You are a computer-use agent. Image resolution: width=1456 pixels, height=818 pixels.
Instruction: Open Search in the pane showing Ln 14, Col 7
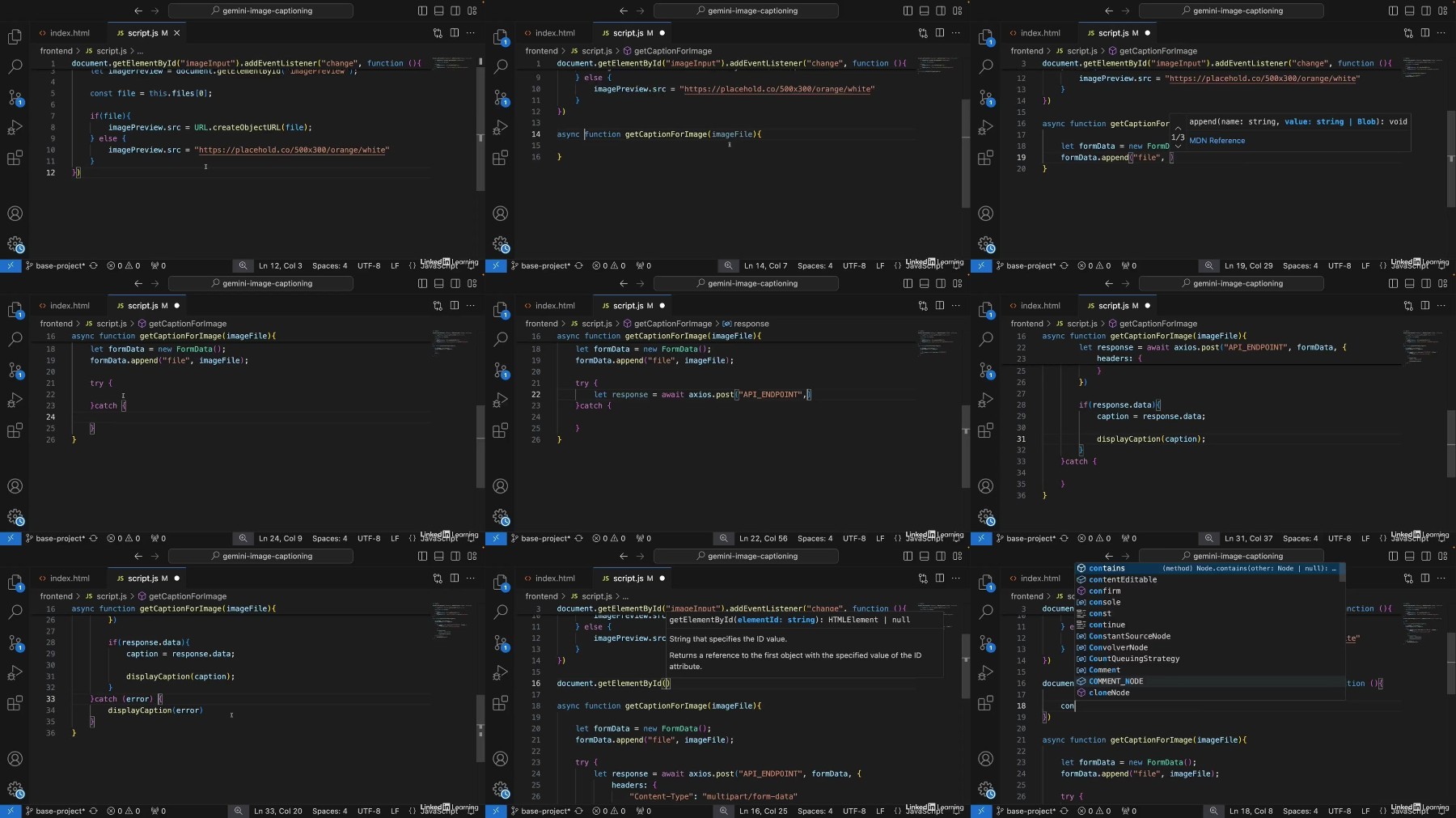(x=501, y=66)
